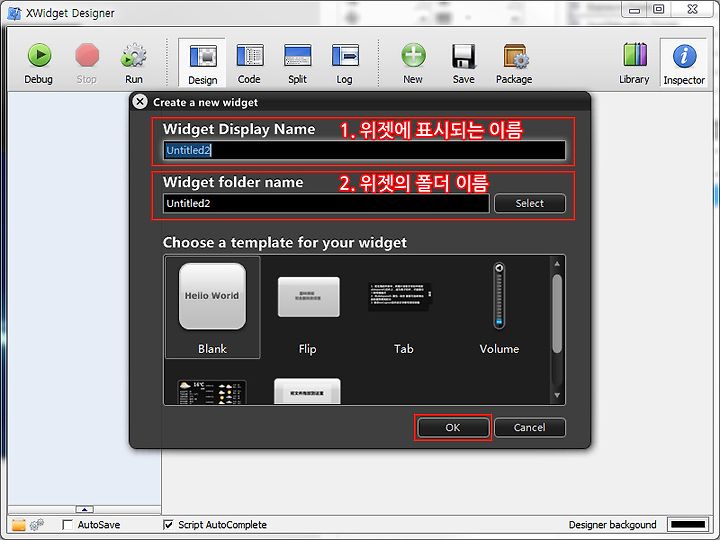Run the widget with the Run icon

coord(134,63)
